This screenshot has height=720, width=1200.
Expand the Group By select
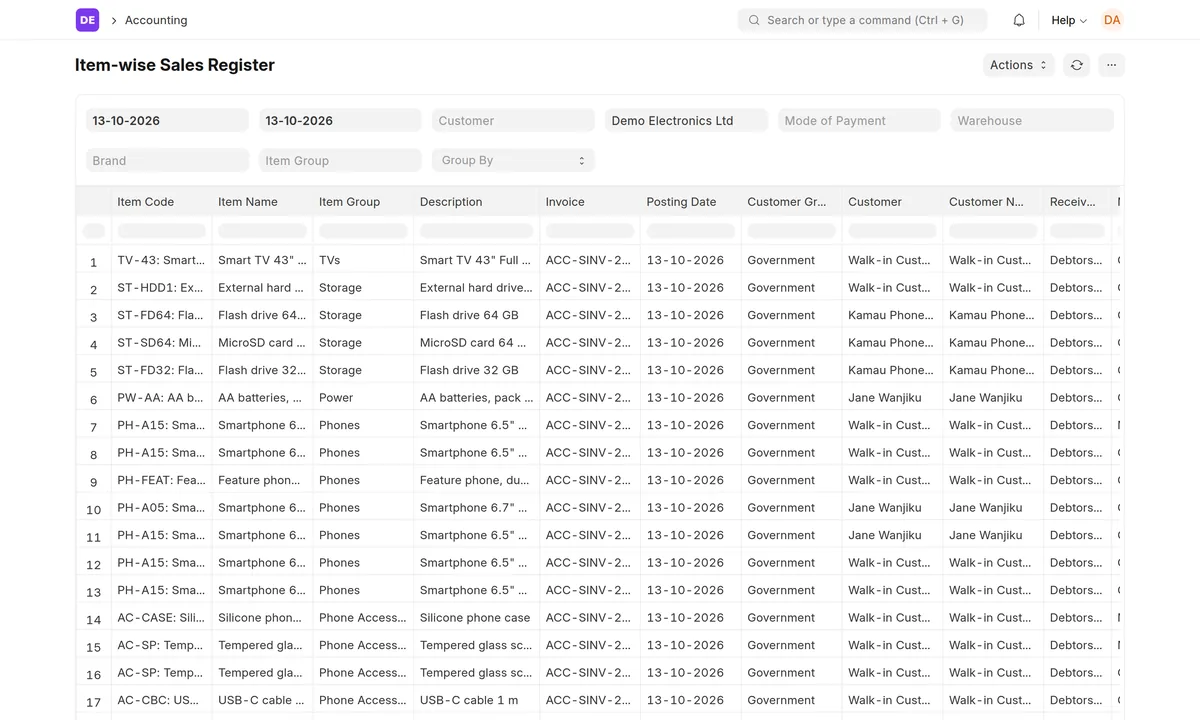pyautogui.click(x=513, y=160)
